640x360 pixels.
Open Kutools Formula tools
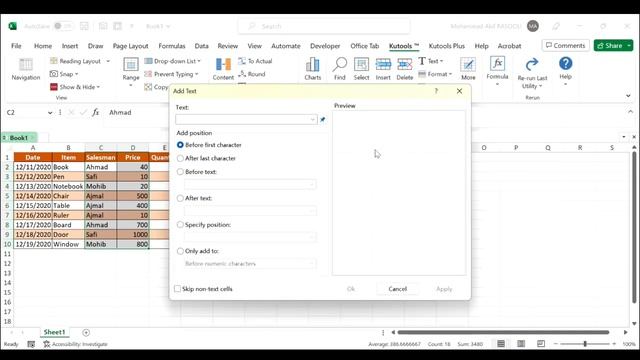tap(497, 72)
